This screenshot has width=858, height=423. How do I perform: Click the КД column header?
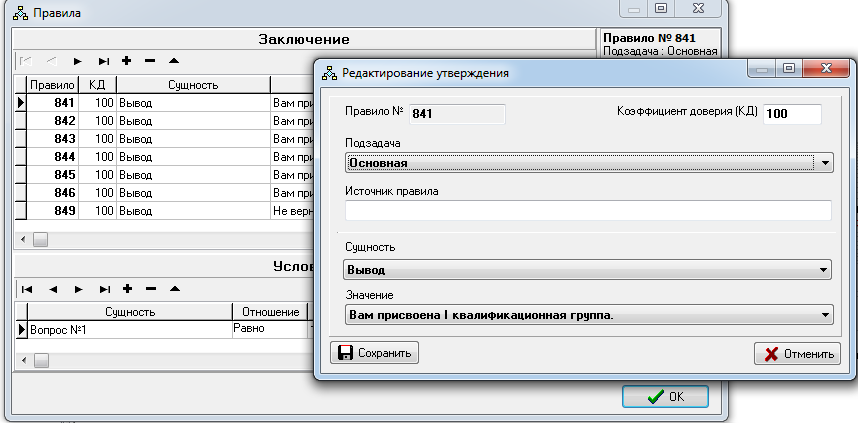97,85
